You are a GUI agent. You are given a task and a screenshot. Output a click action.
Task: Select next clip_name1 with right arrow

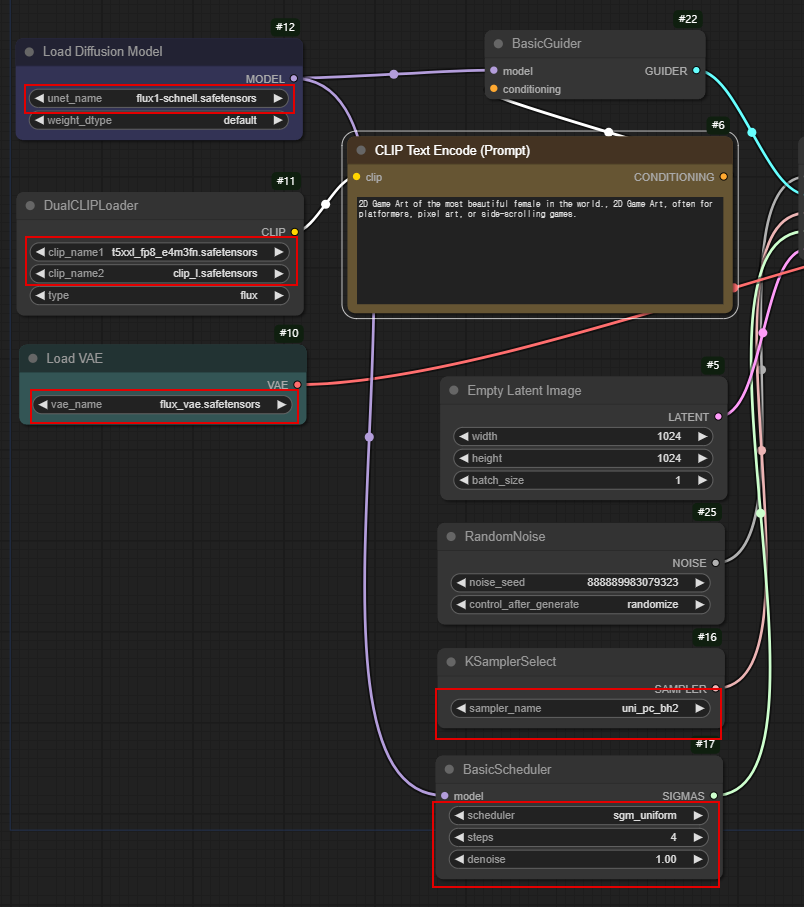(x=279, y=252)
